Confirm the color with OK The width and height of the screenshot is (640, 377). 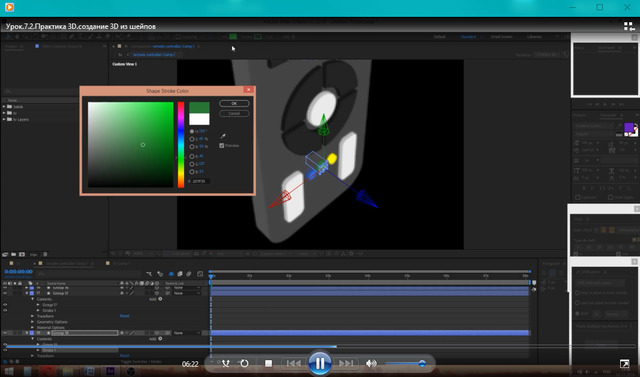[x=234, y=103]
